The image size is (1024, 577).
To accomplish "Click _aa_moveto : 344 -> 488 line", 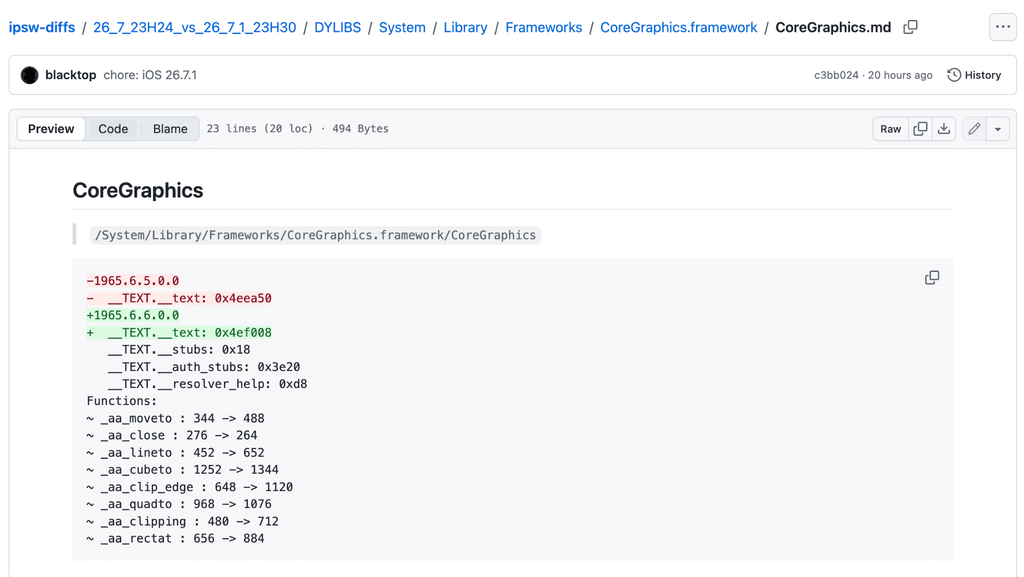I will click(x=176, y=418).
